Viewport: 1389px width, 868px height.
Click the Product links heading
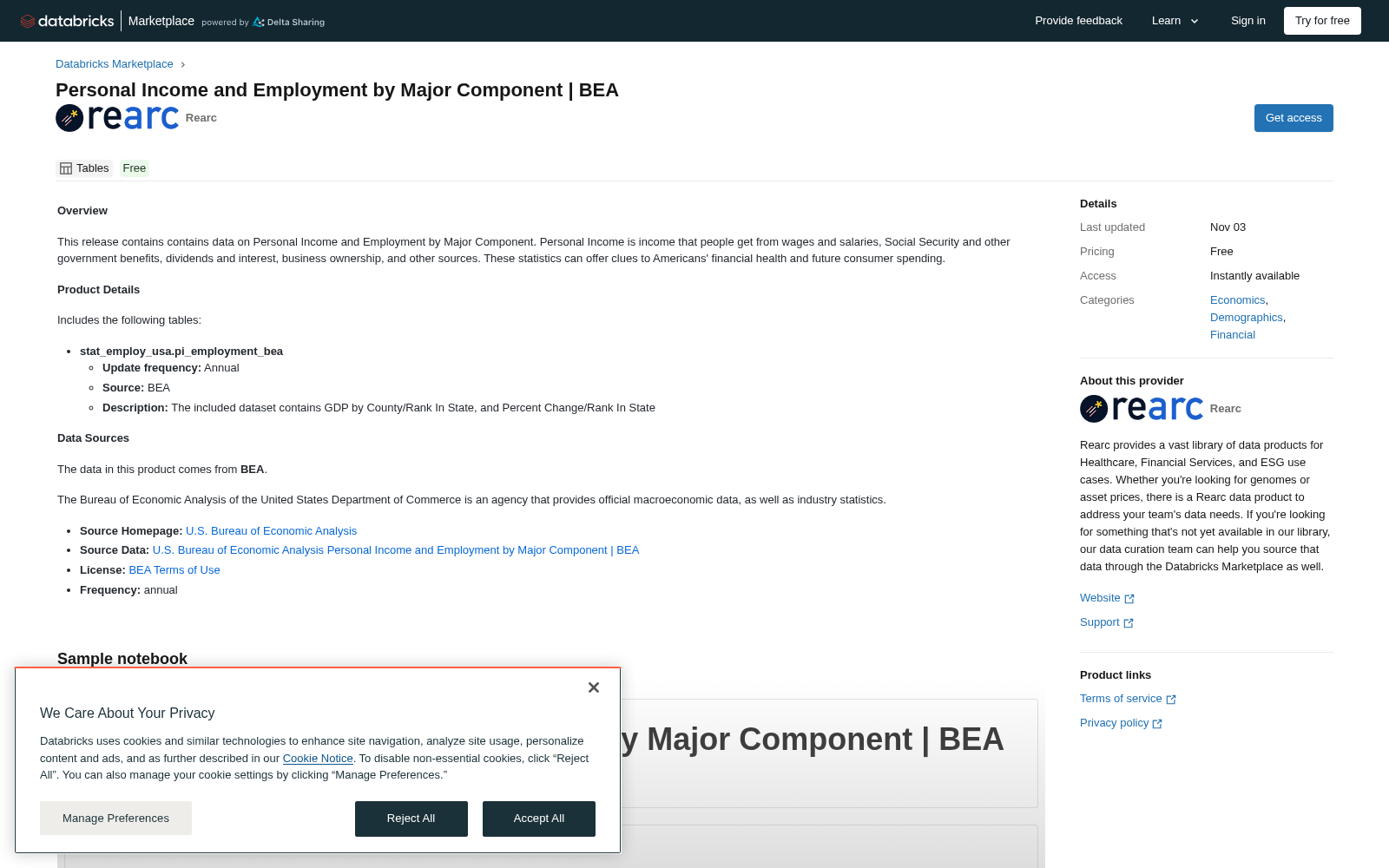pos(1116,675)
